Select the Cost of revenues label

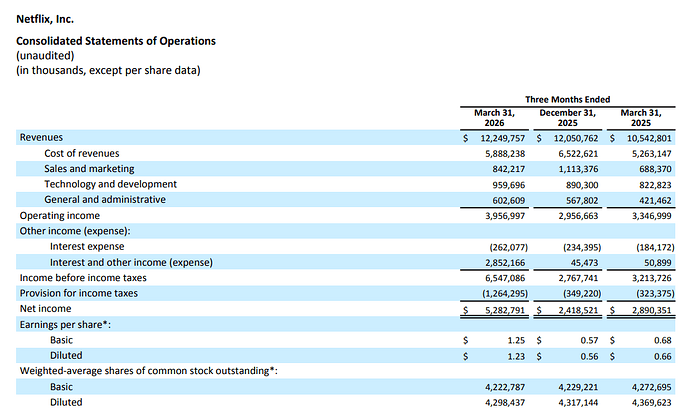[x=81, y=153]
